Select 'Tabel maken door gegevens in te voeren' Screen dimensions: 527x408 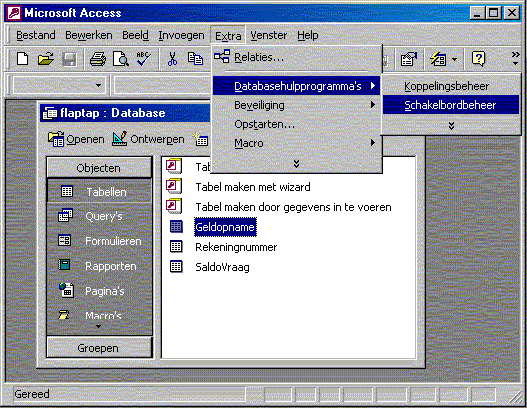click(293, 207)
